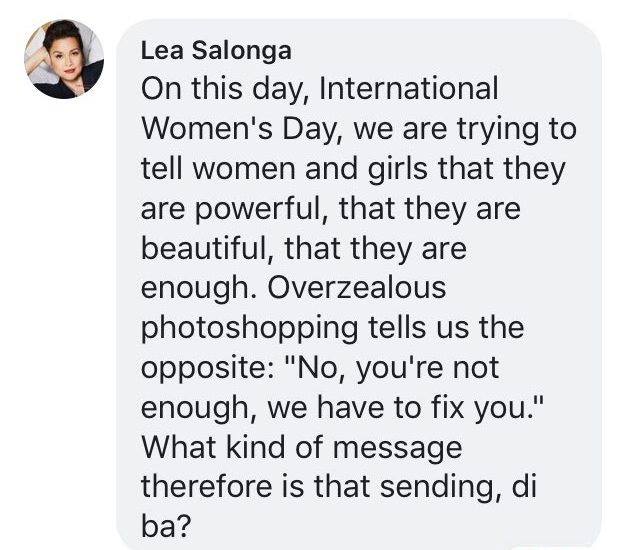Open Lea Salonga's profile name link

[216, 51]
